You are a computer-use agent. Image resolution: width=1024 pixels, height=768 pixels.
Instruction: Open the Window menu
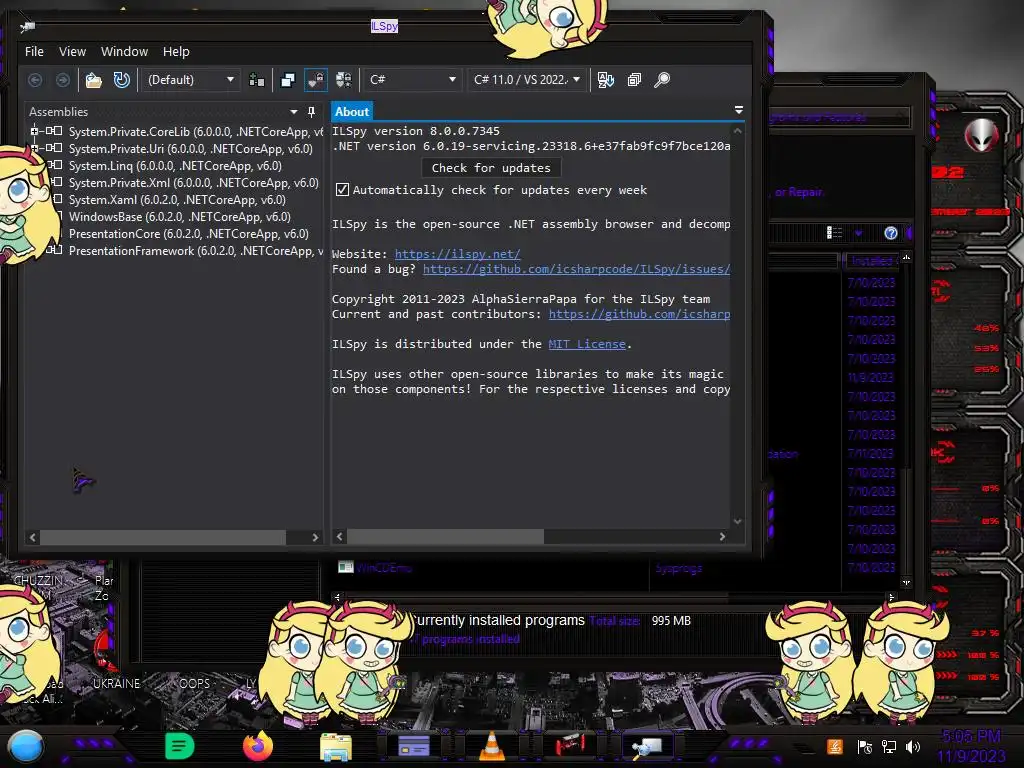[124, 52]
